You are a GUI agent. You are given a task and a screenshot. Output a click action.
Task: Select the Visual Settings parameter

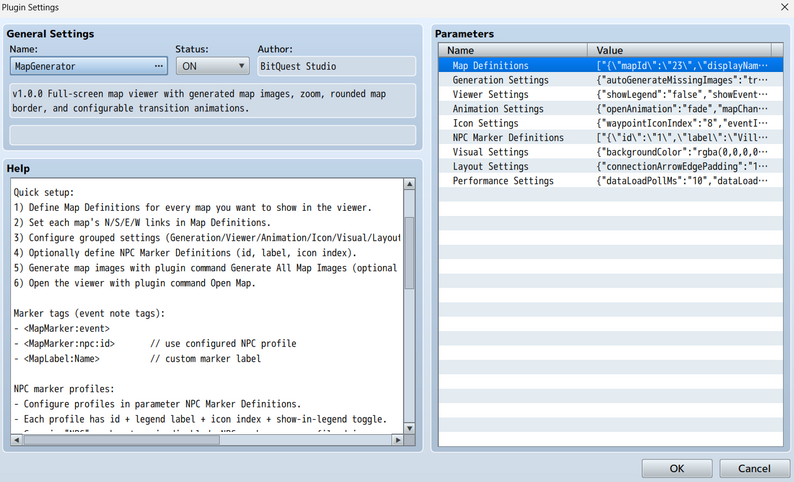pyautogui.click(x=611, y=152)
